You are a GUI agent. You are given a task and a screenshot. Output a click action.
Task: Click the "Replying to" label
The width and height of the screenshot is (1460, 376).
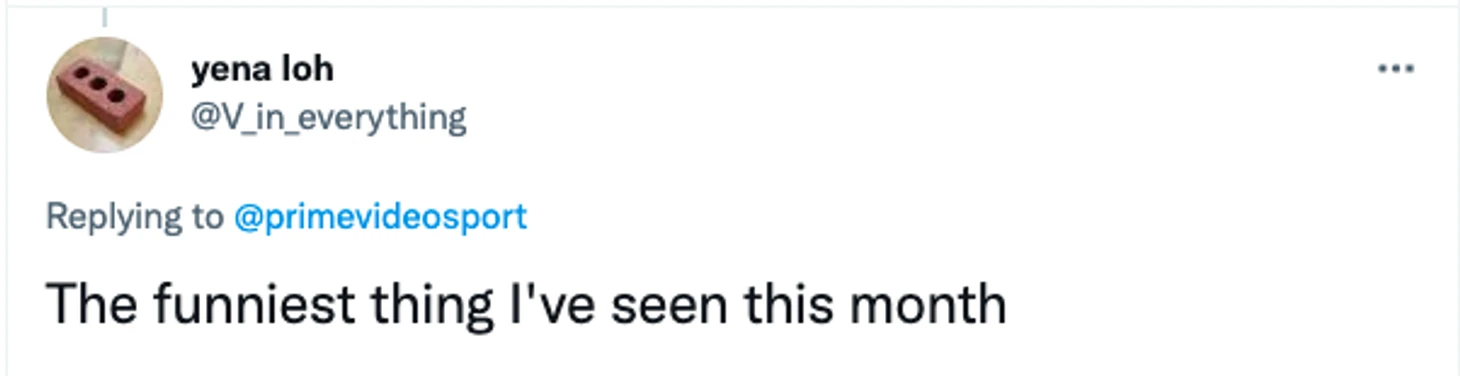(135, 217)
